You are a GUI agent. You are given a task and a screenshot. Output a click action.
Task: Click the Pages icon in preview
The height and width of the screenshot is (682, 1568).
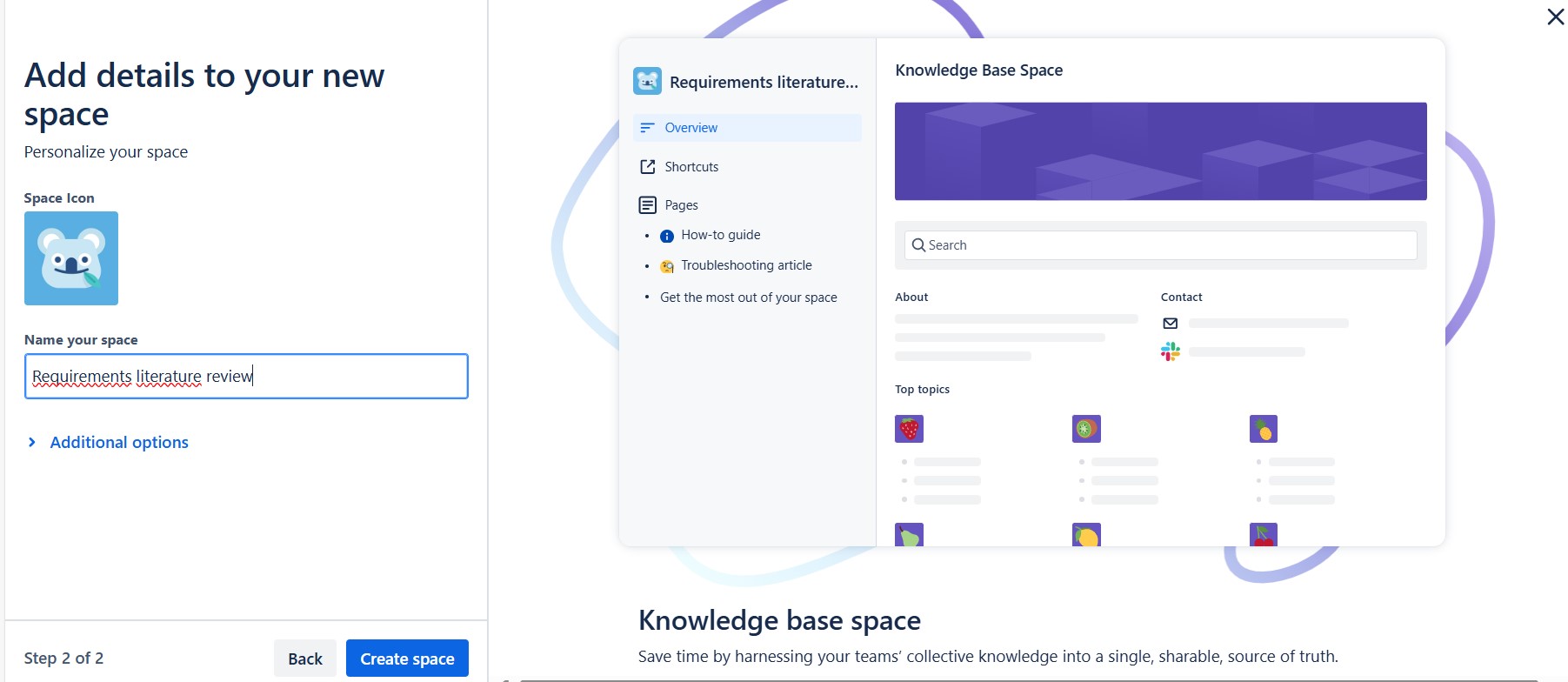[647, 205]
